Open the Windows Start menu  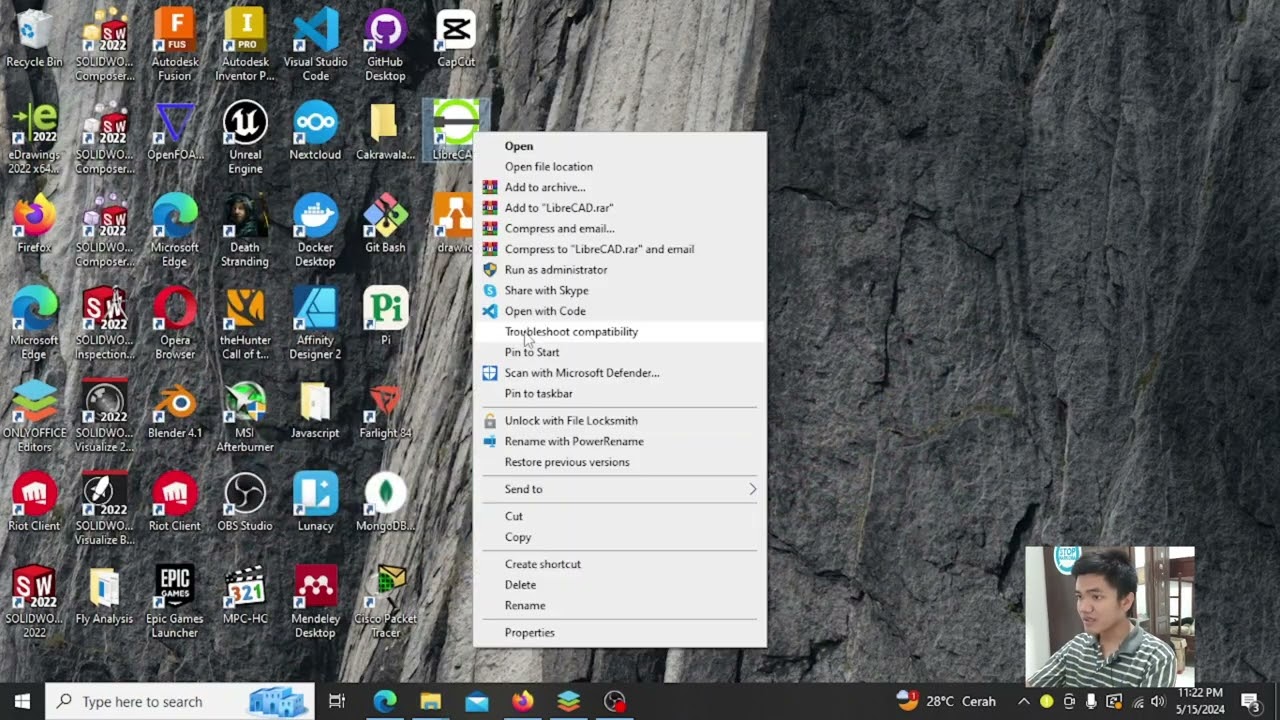(x=22, y=701)
